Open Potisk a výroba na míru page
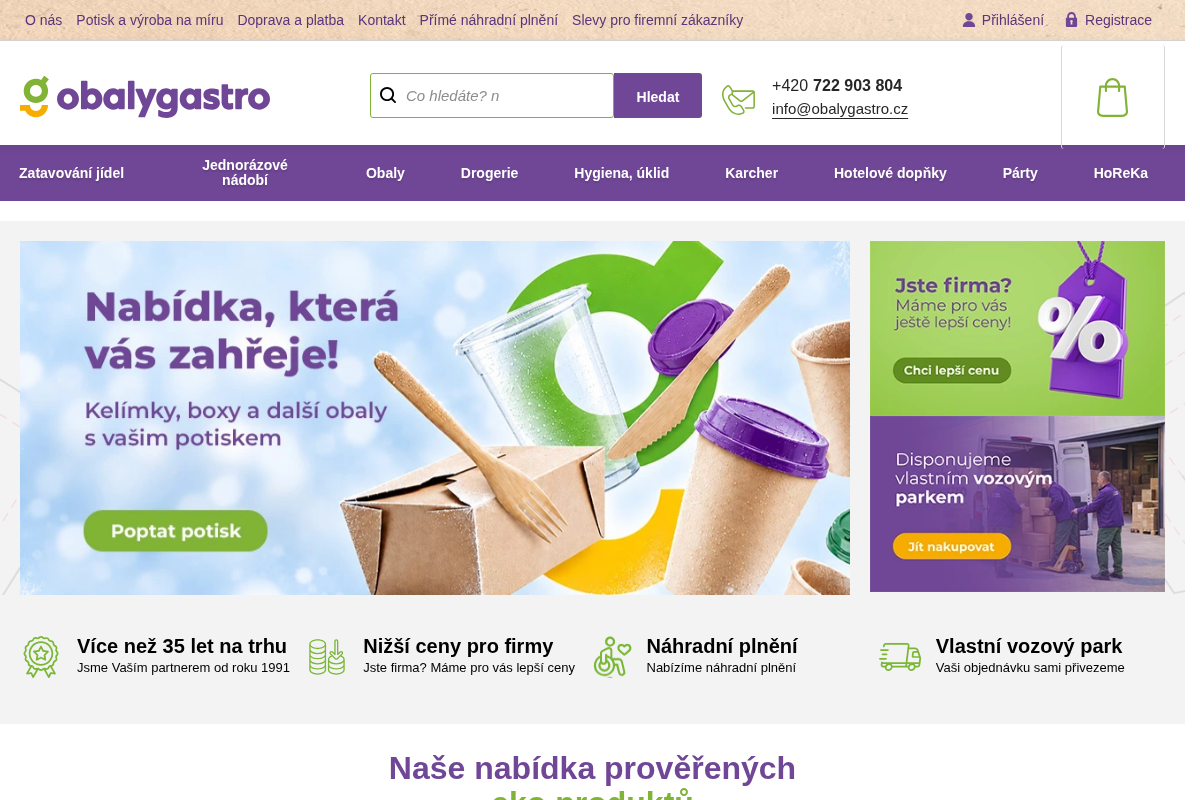Image resolution: width=1200 pixels, height=800 pixels. 150,20
